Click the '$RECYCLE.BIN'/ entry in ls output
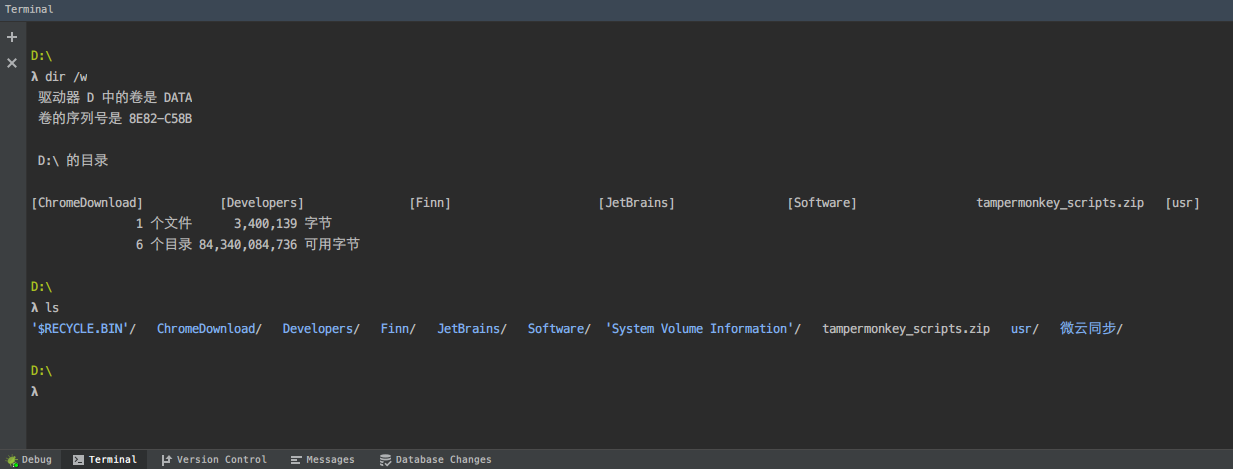The width and height of the screenshot is (1233, 469). [83, 329]
